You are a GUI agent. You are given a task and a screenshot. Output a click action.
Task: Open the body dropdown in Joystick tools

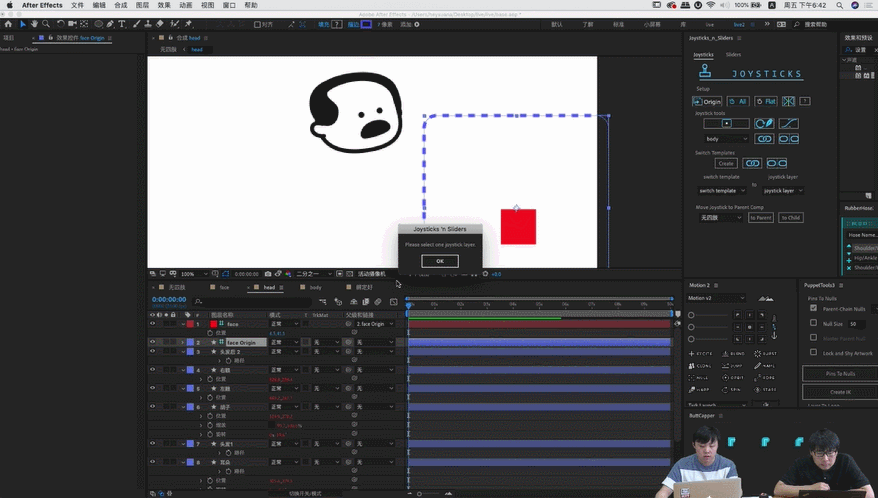(x=726, y=138)
